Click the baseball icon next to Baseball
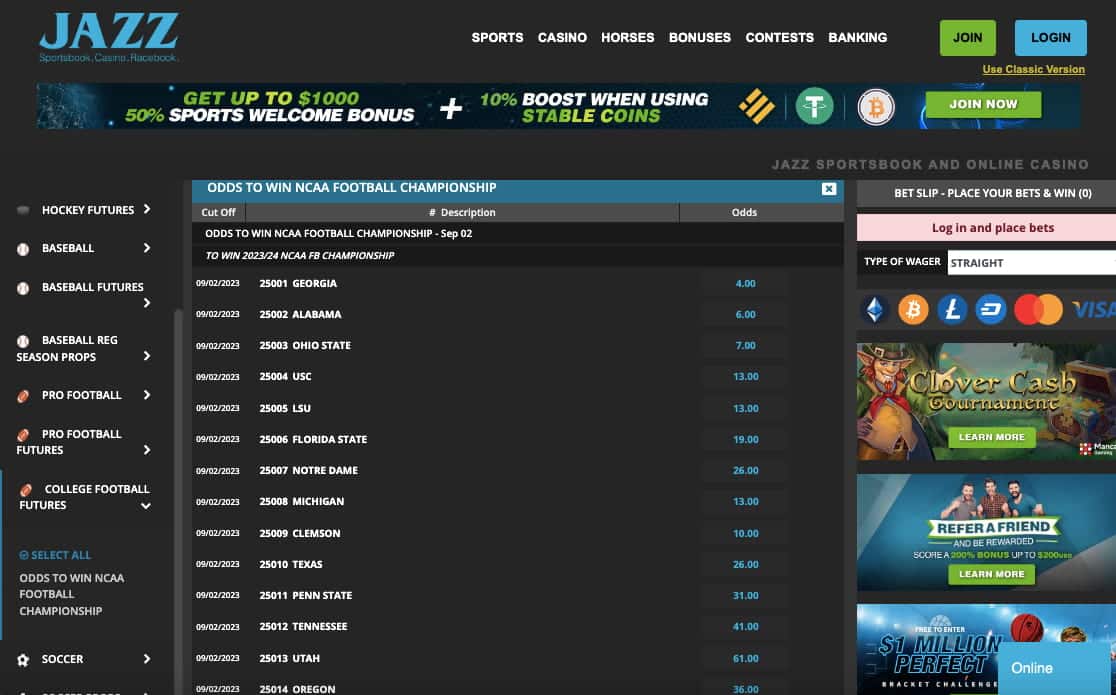1116x695 pixels. [23, 249]
